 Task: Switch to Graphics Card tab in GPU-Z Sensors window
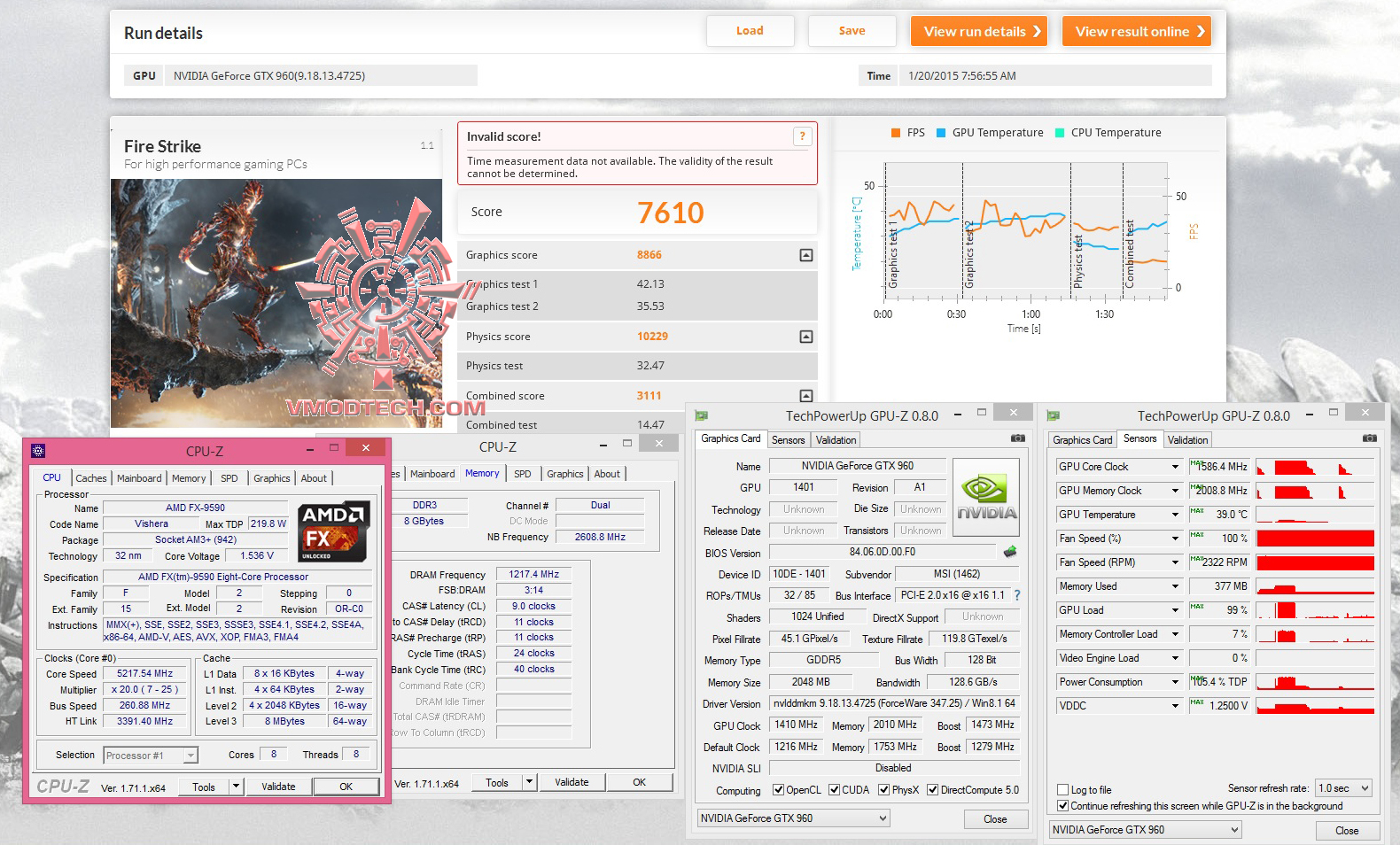[1082, 440]
